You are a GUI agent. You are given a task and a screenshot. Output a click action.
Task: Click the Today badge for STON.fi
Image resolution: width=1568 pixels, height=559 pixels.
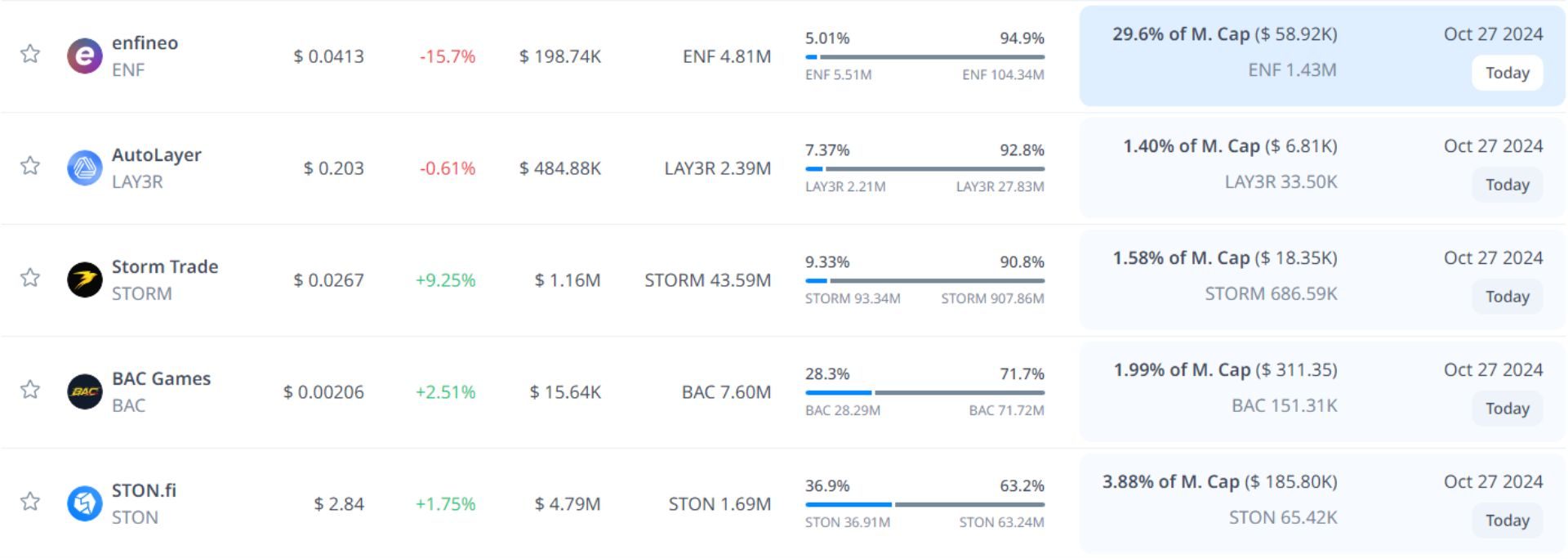click(1507, 521)
